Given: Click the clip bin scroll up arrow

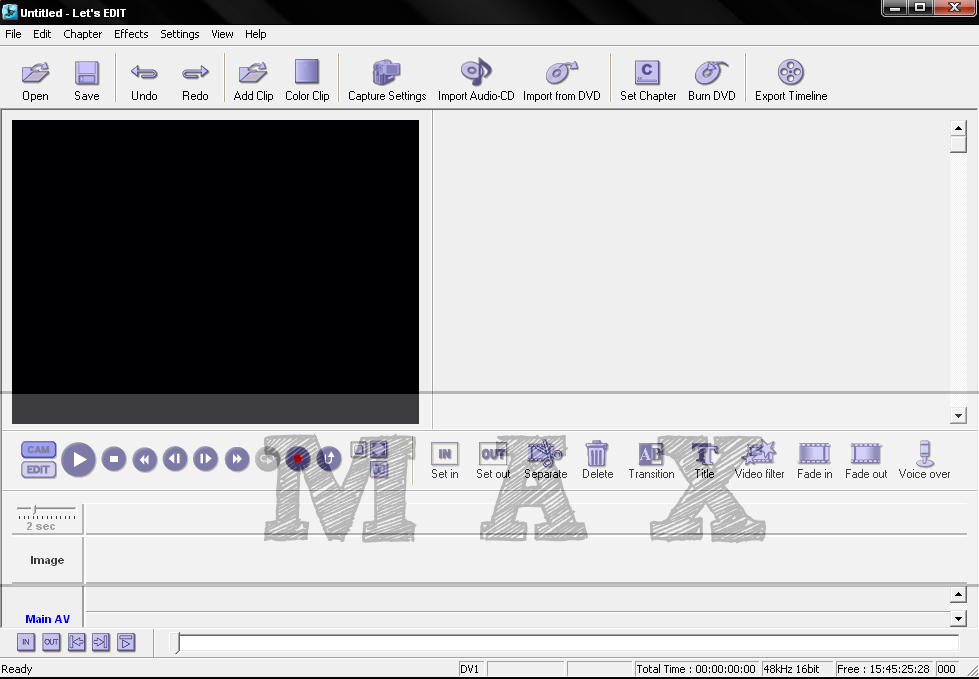Looking at the screenshot, I should coord(958,128).
